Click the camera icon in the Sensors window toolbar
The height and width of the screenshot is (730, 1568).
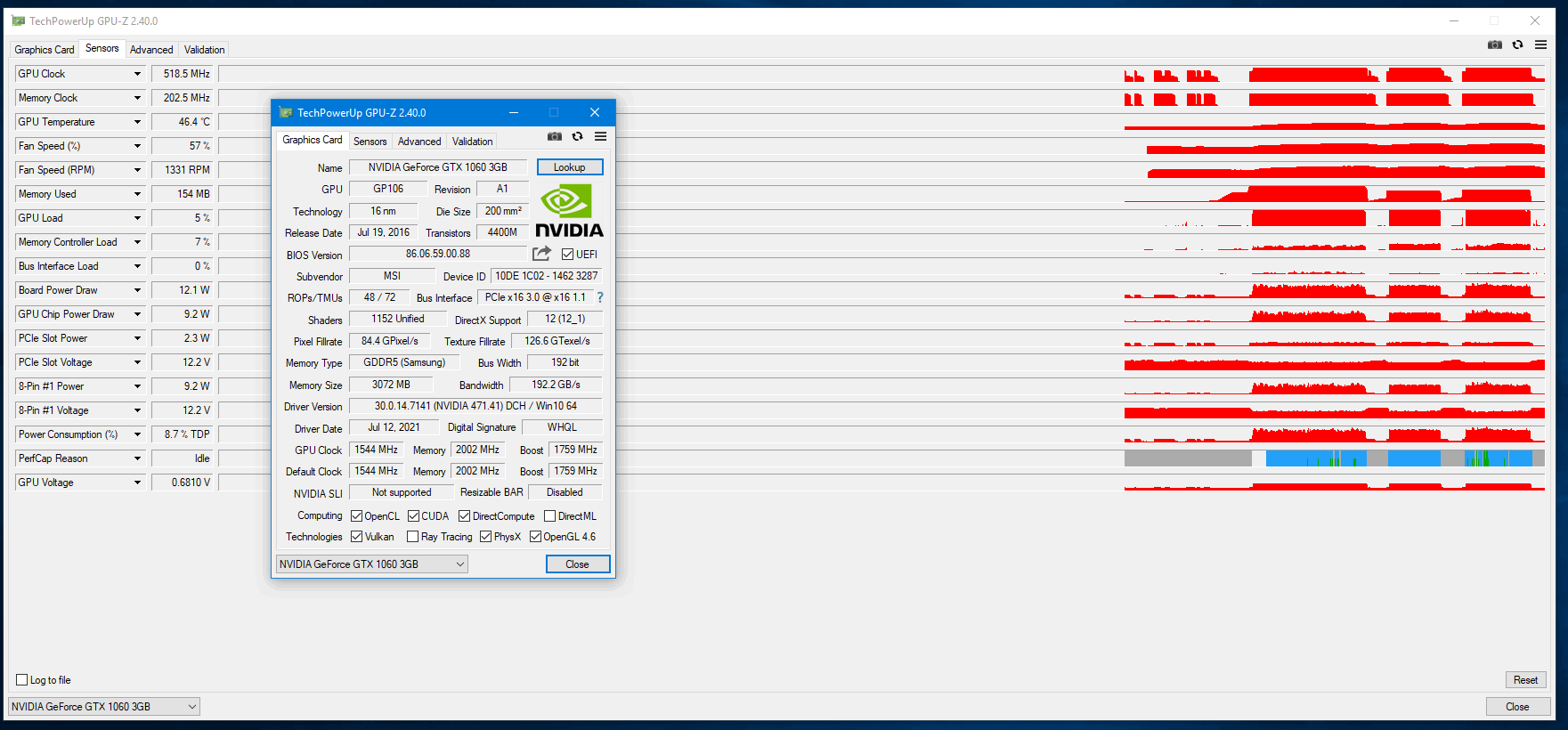(1495, 45)
